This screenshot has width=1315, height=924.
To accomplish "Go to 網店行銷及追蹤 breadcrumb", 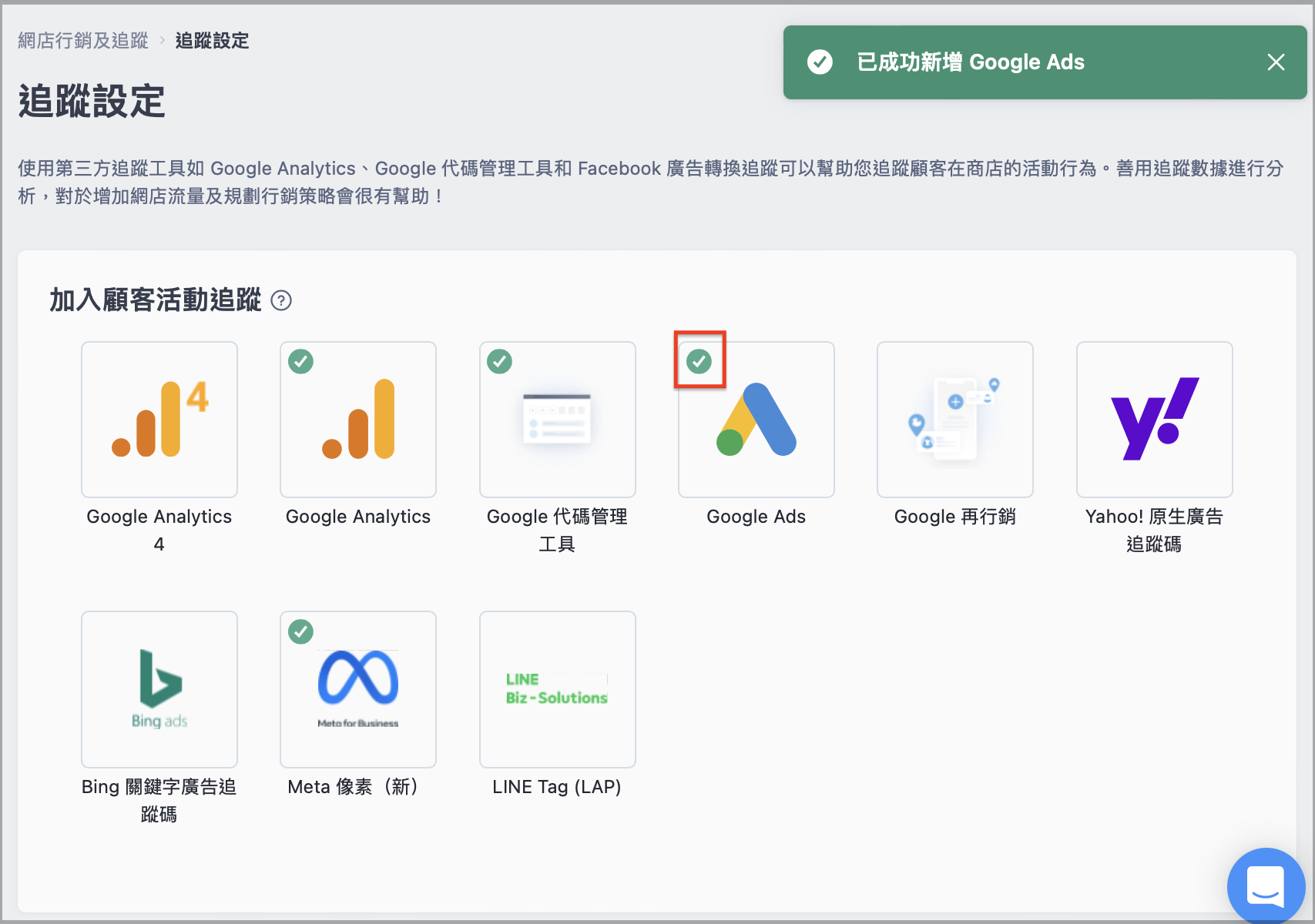I will (x=83, y=41).
